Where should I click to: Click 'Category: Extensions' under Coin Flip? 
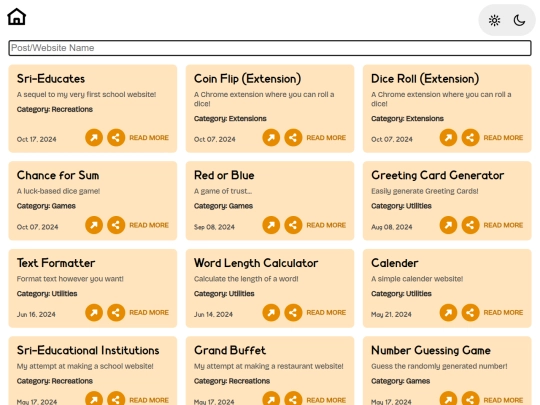[230, 118]
